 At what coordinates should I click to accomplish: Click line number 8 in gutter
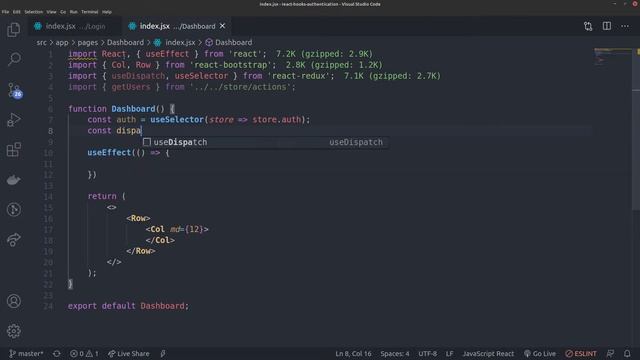tap(50, 131)
